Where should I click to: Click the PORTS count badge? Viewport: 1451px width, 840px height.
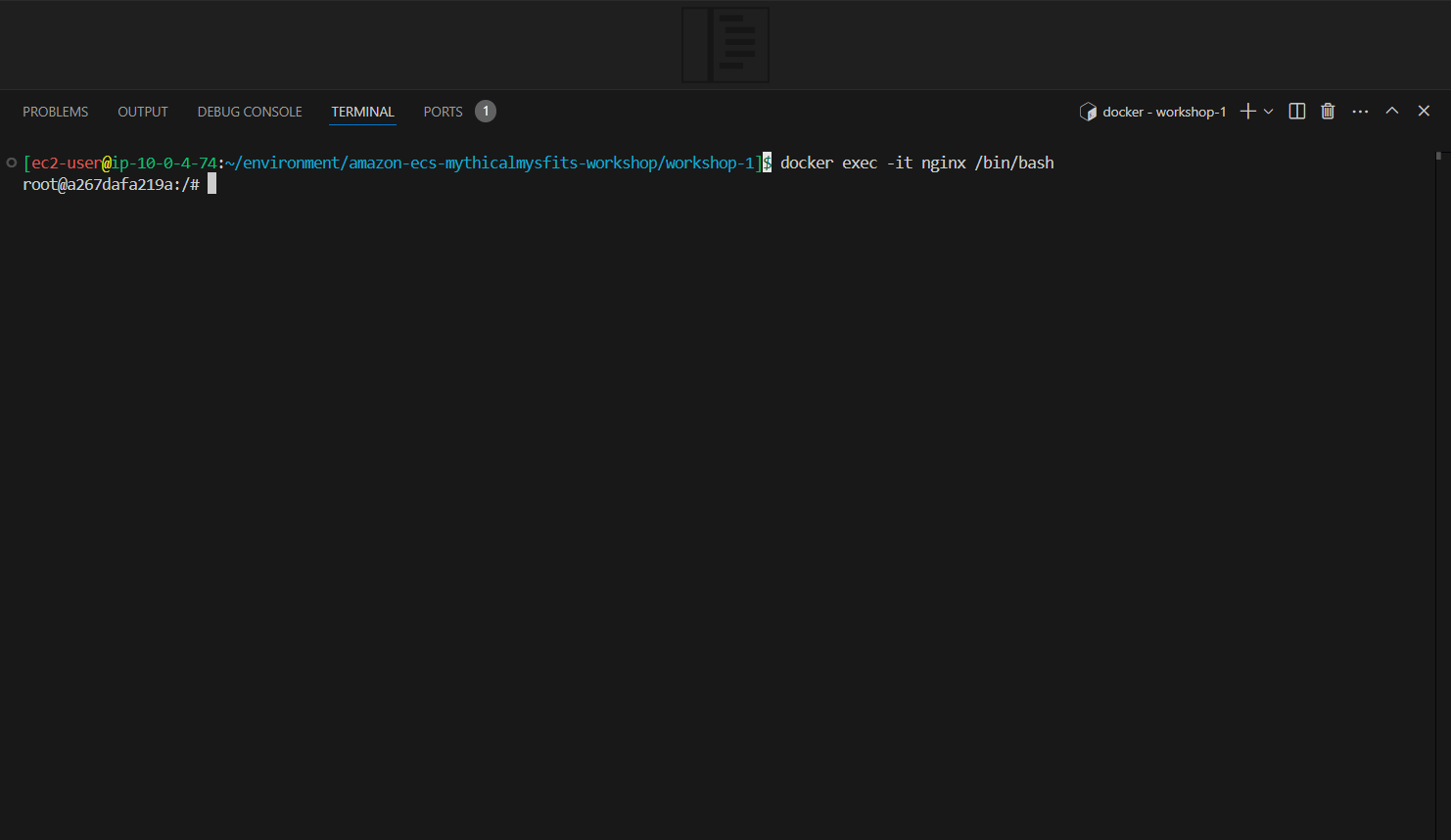(486, 112)
